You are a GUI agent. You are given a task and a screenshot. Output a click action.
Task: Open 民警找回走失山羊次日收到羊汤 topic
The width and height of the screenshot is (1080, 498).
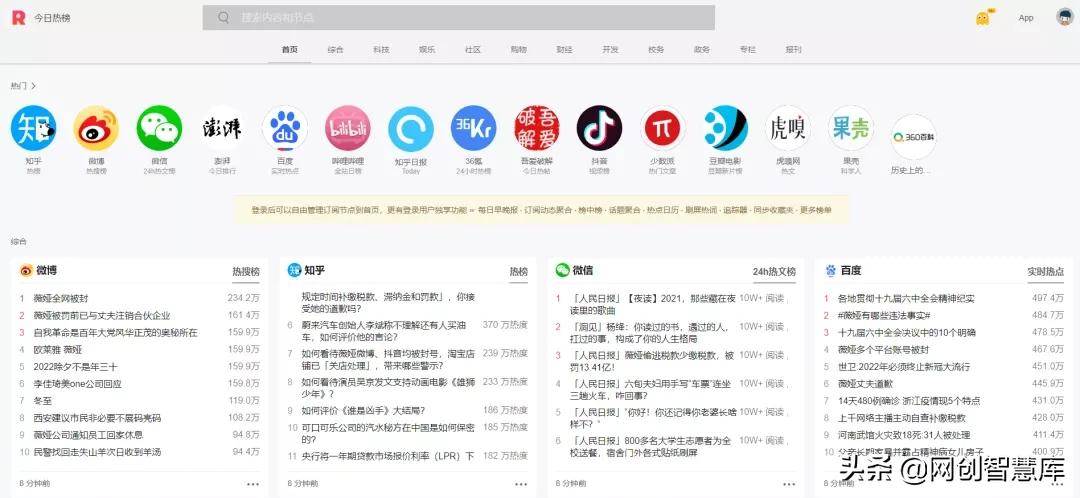coord(97,452)
